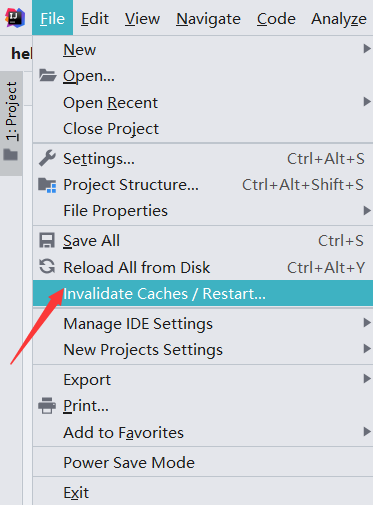Click the floppy disk Save All icon

click(47, 241)
